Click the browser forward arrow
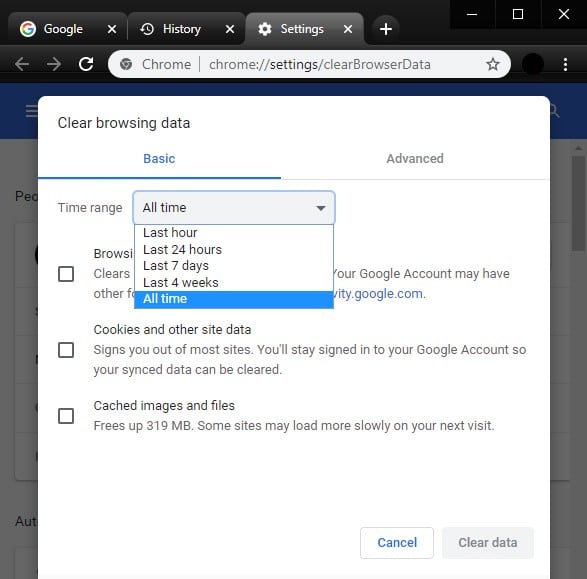 (54, 64)
